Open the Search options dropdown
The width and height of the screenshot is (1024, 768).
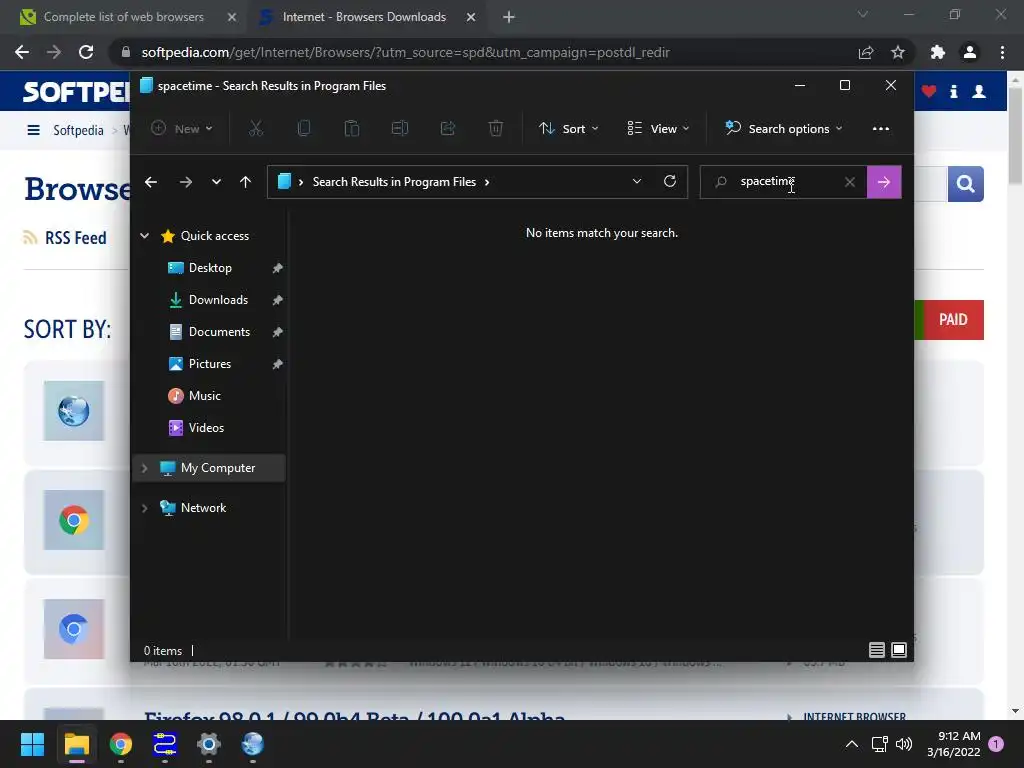(784, 129)
